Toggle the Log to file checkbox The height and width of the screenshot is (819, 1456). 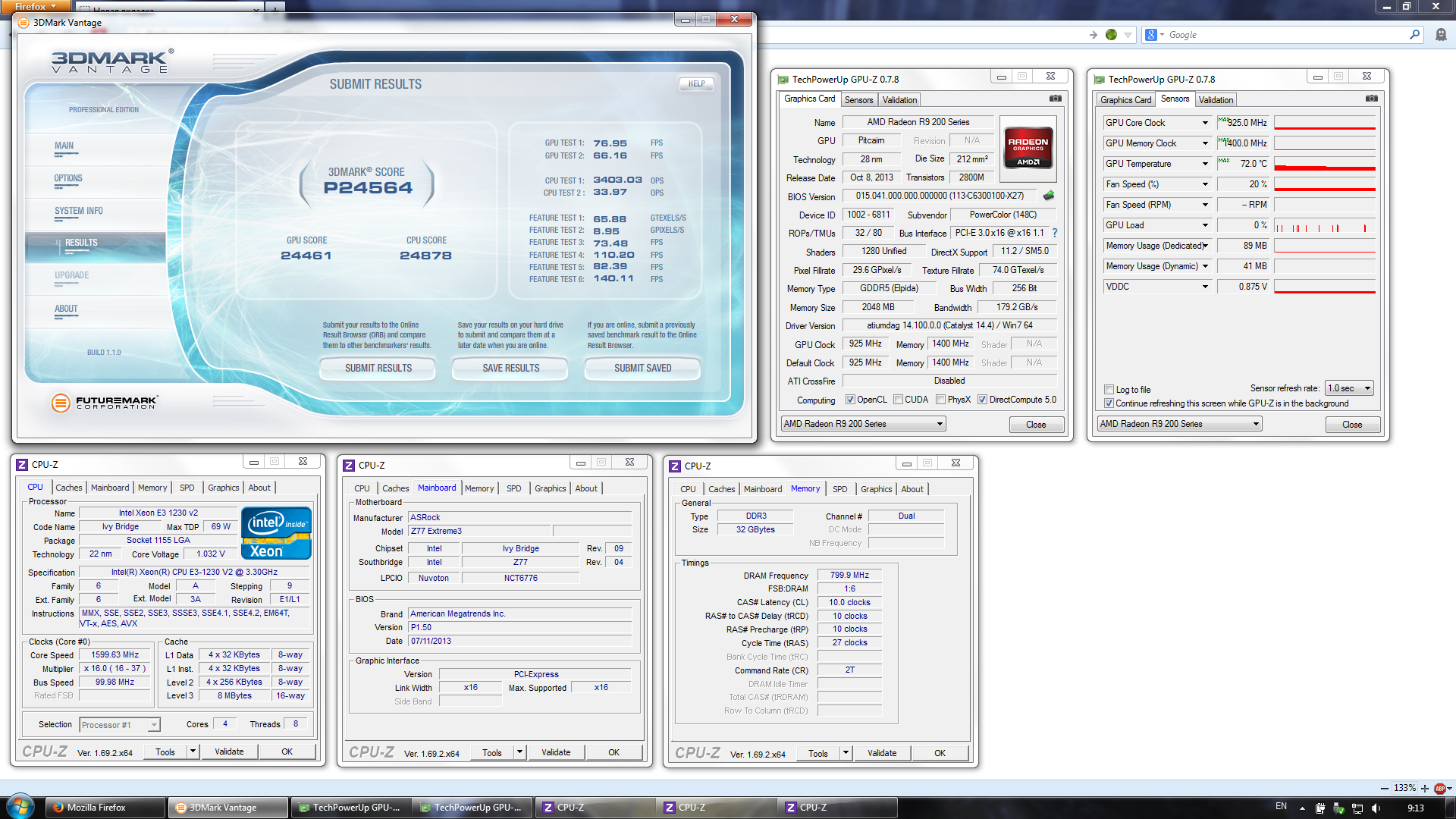1109,390
